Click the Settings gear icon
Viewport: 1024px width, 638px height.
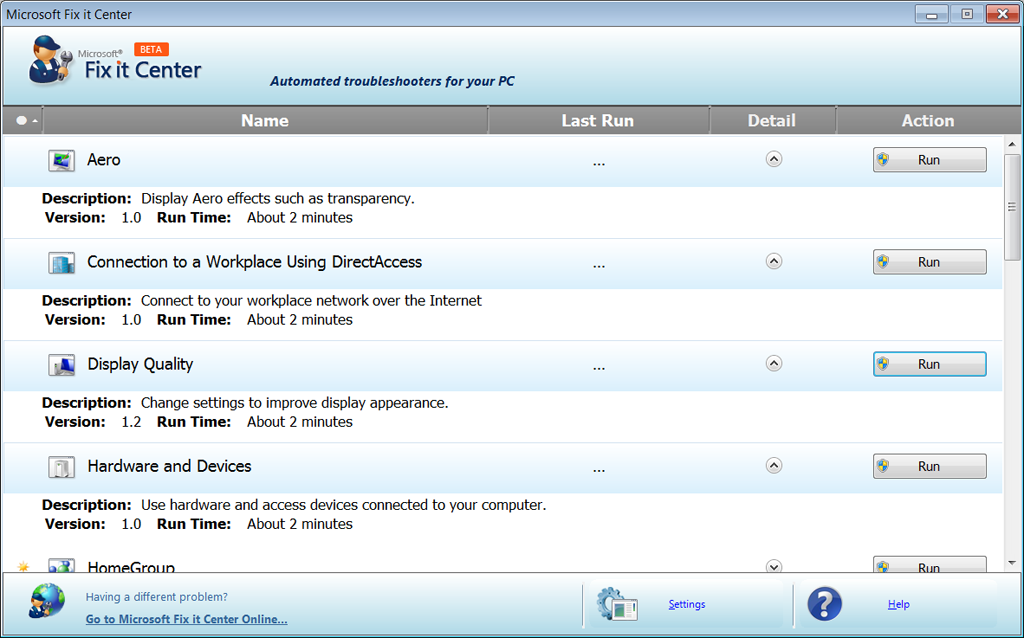617,604
